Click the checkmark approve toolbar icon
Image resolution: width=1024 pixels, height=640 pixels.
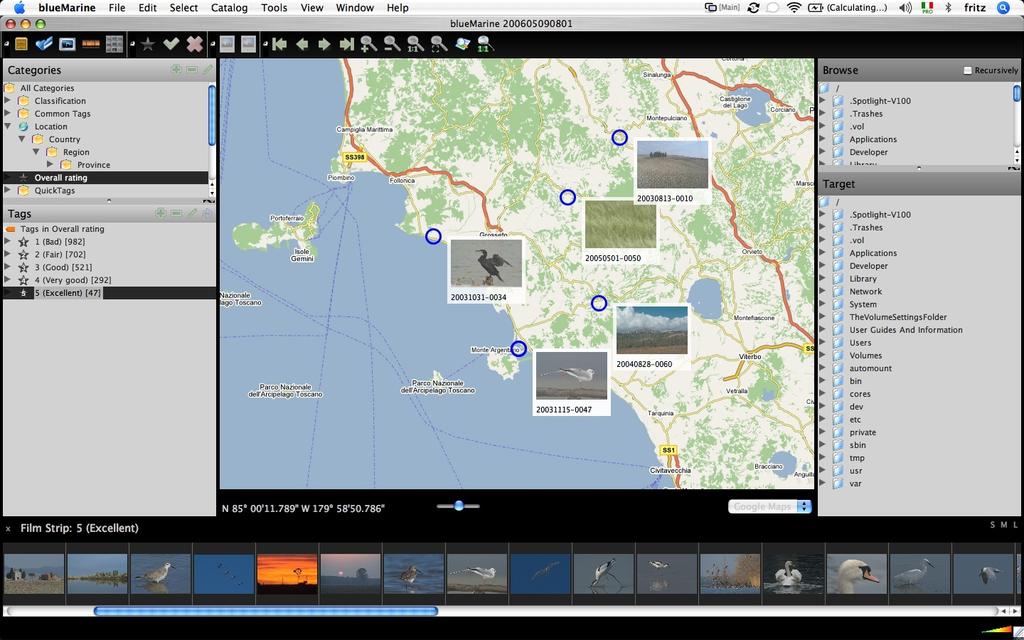pyautogui.click(x=171, y=44)
